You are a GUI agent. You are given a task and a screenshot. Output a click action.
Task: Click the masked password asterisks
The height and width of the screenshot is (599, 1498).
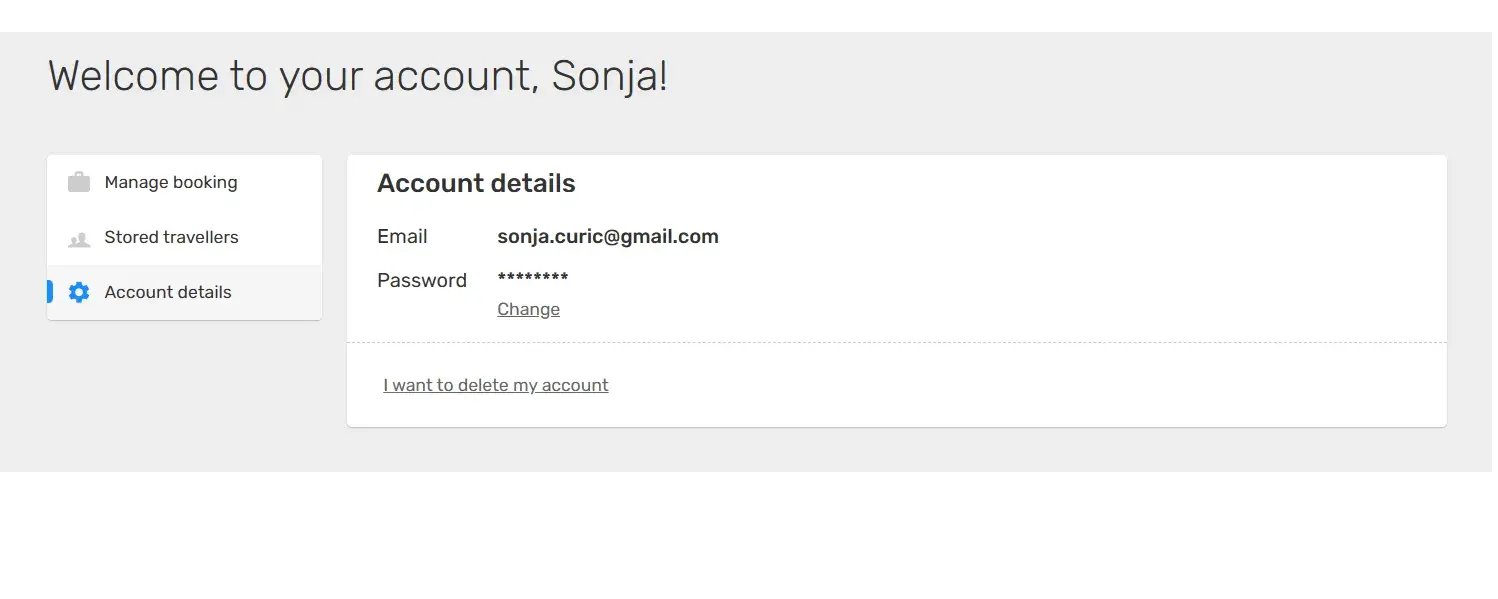click(533, 278)
